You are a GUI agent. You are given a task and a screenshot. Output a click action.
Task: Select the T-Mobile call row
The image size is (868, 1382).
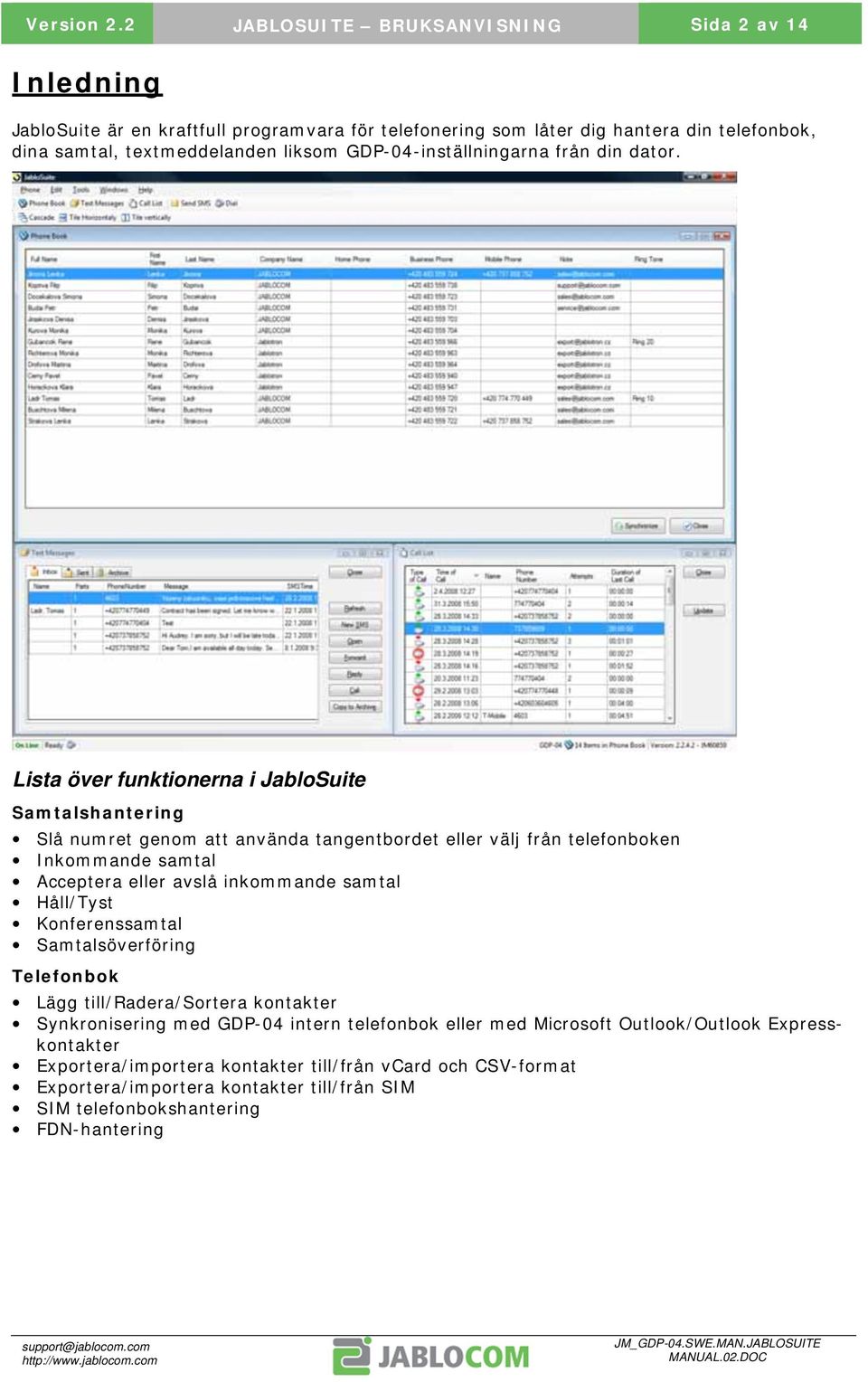tap(535, 715)
